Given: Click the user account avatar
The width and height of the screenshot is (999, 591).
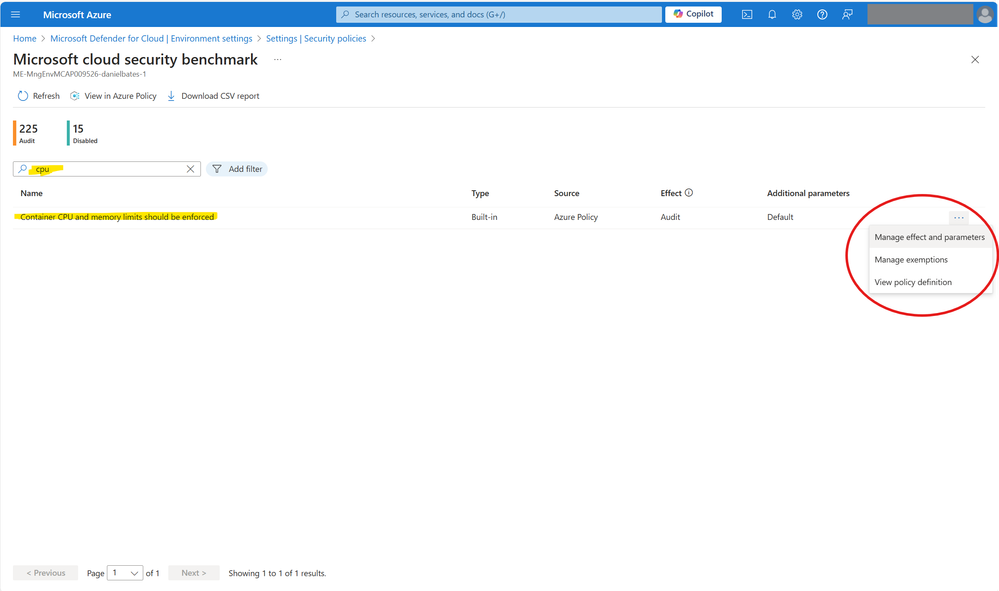Looking at the screenshot, I should 984,14.
